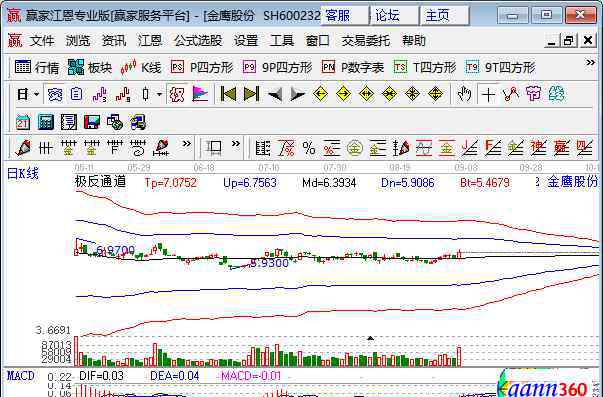Switch to the K线 candlestick chart

click(140, 68)
